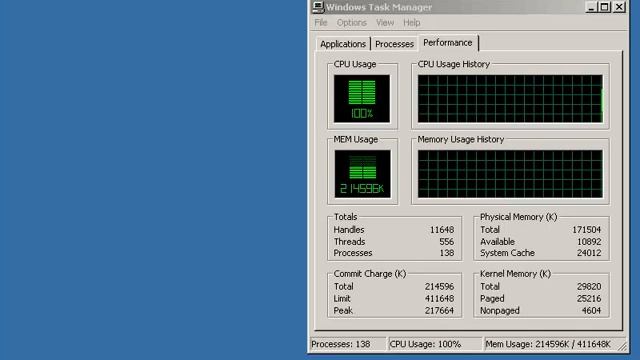Minimize the Windows Task Manager window
The image size is (640, 360).
click(591, 7)
